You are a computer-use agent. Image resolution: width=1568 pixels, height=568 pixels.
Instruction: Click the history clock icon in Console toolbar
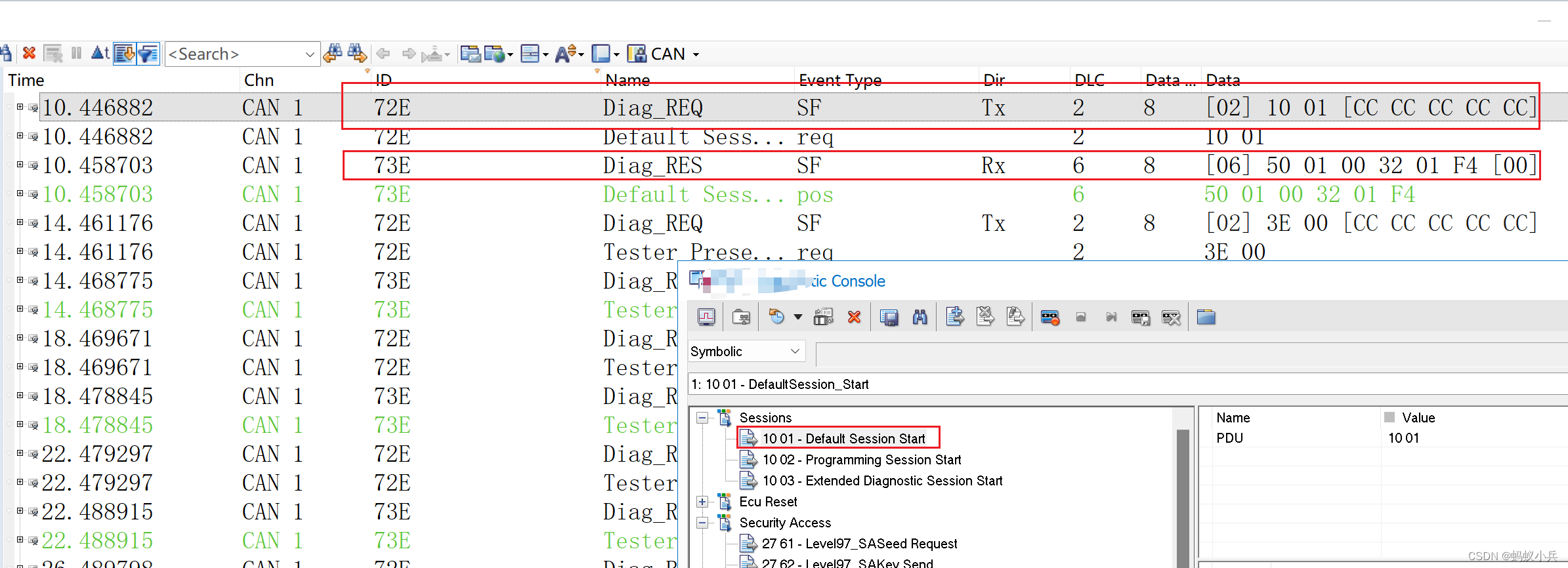[x=776, y=317]
